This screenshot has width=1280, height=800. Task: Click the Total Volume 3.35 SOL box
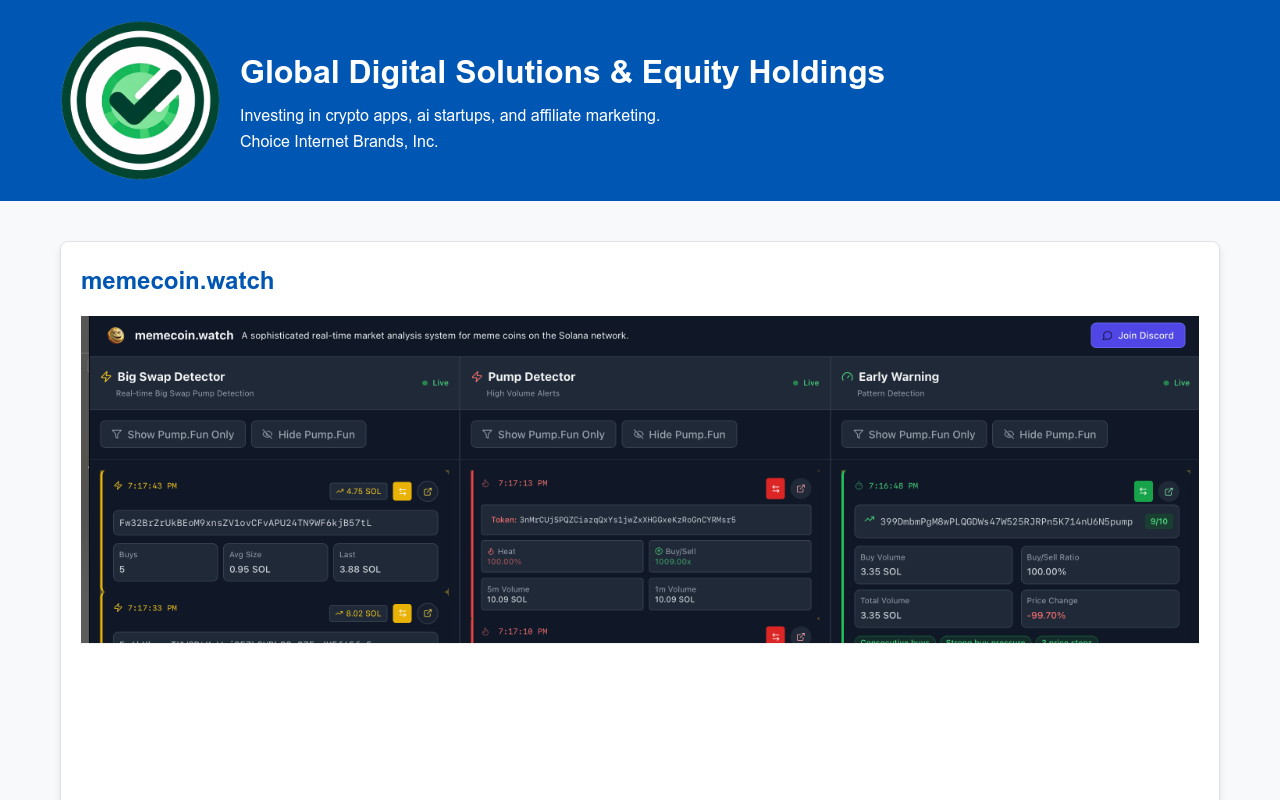click(x=933, y=608)
